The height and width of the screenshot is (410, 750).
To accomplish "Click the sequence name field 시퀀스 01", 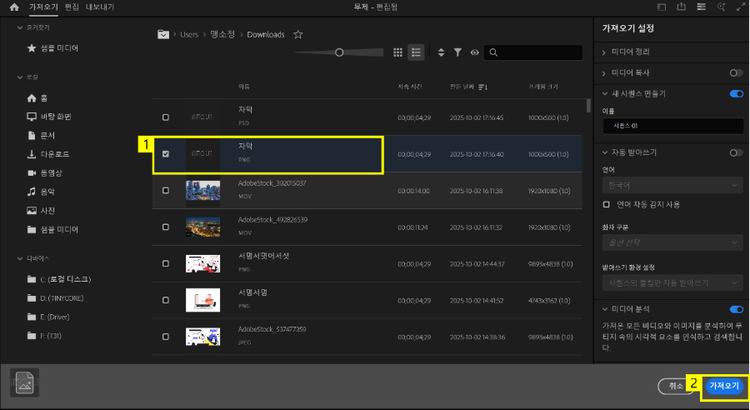I will pyautogui.click(x=673, y=126).
